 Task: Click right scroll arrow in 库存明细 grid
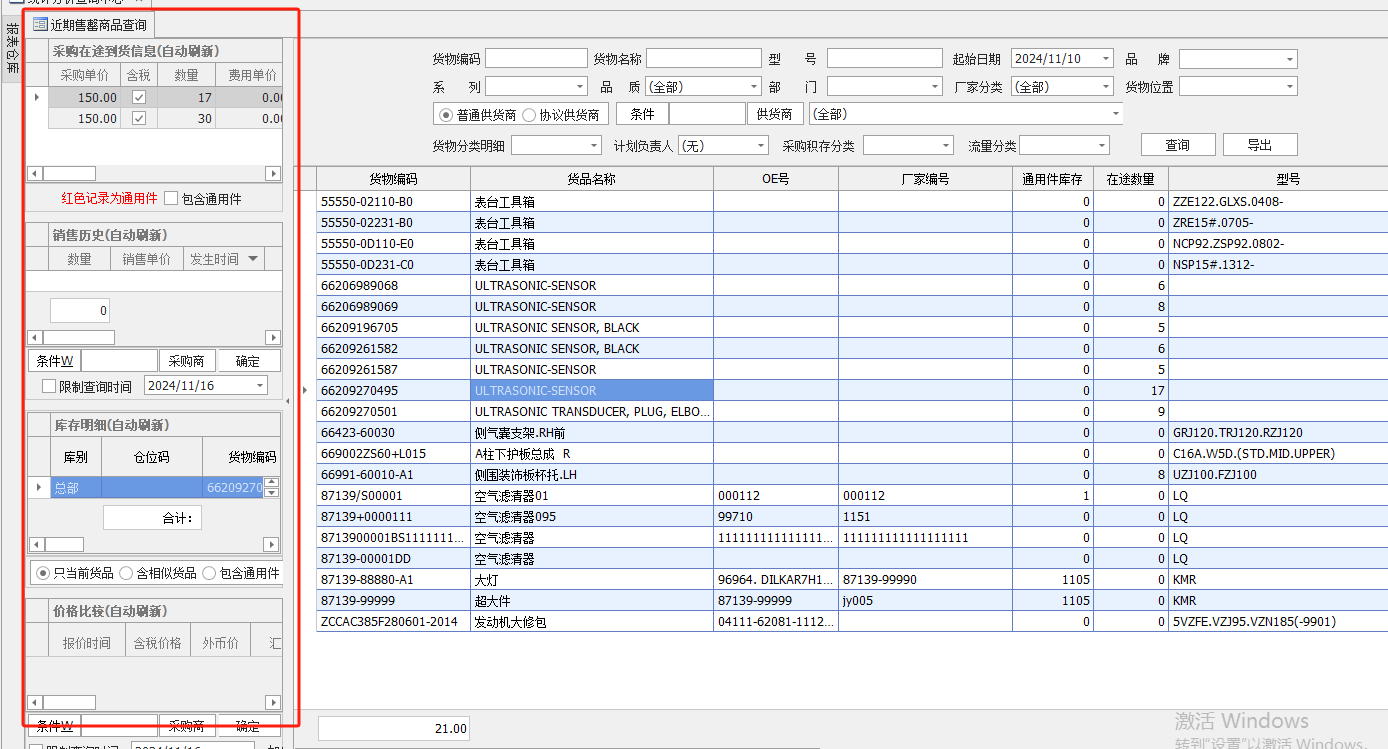pyautogui.click(x=271, y=544)
